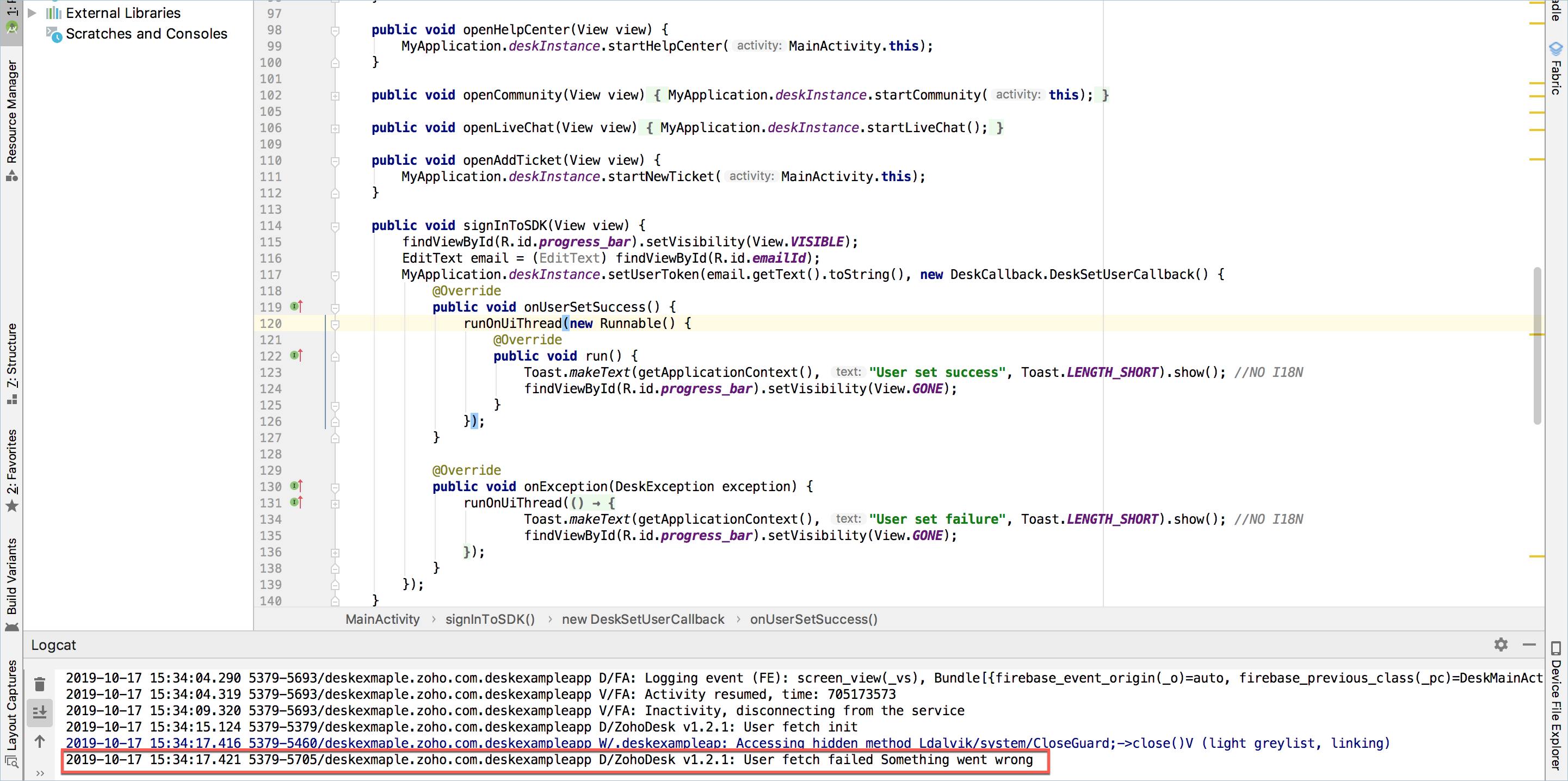Viewport: 1568px width, 781px height.
Task: Click the up arrow in Logcat toolbar
Action: coord(40,741)
